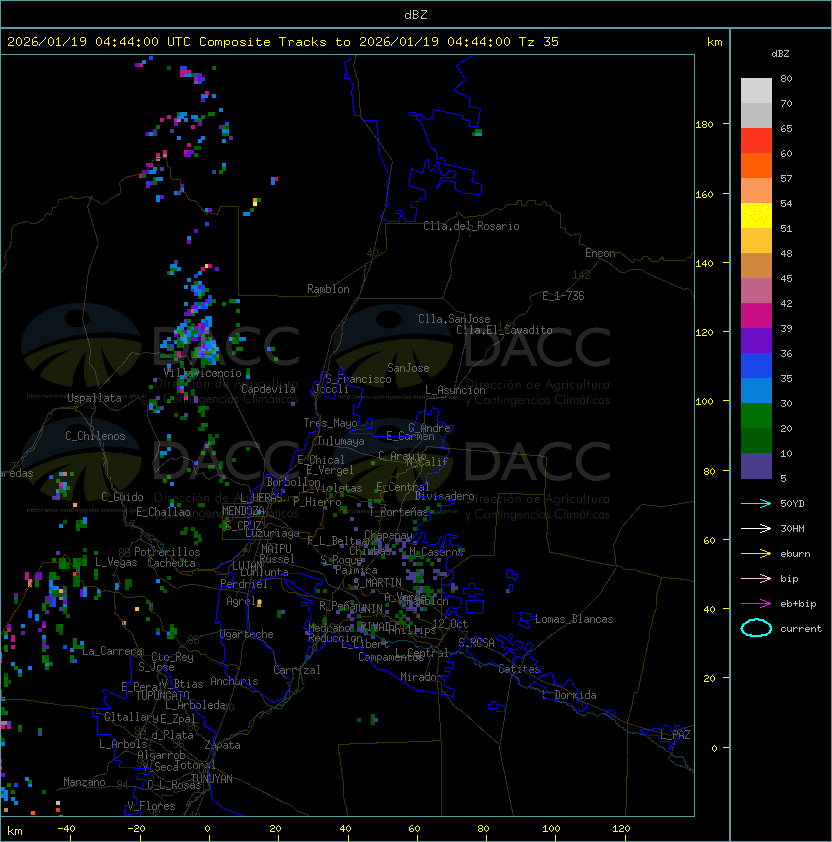Image resolution: width=832 pixels, height=842 pixels.
Task: Click the Tulumaya map label
Action: click(341, 441)
